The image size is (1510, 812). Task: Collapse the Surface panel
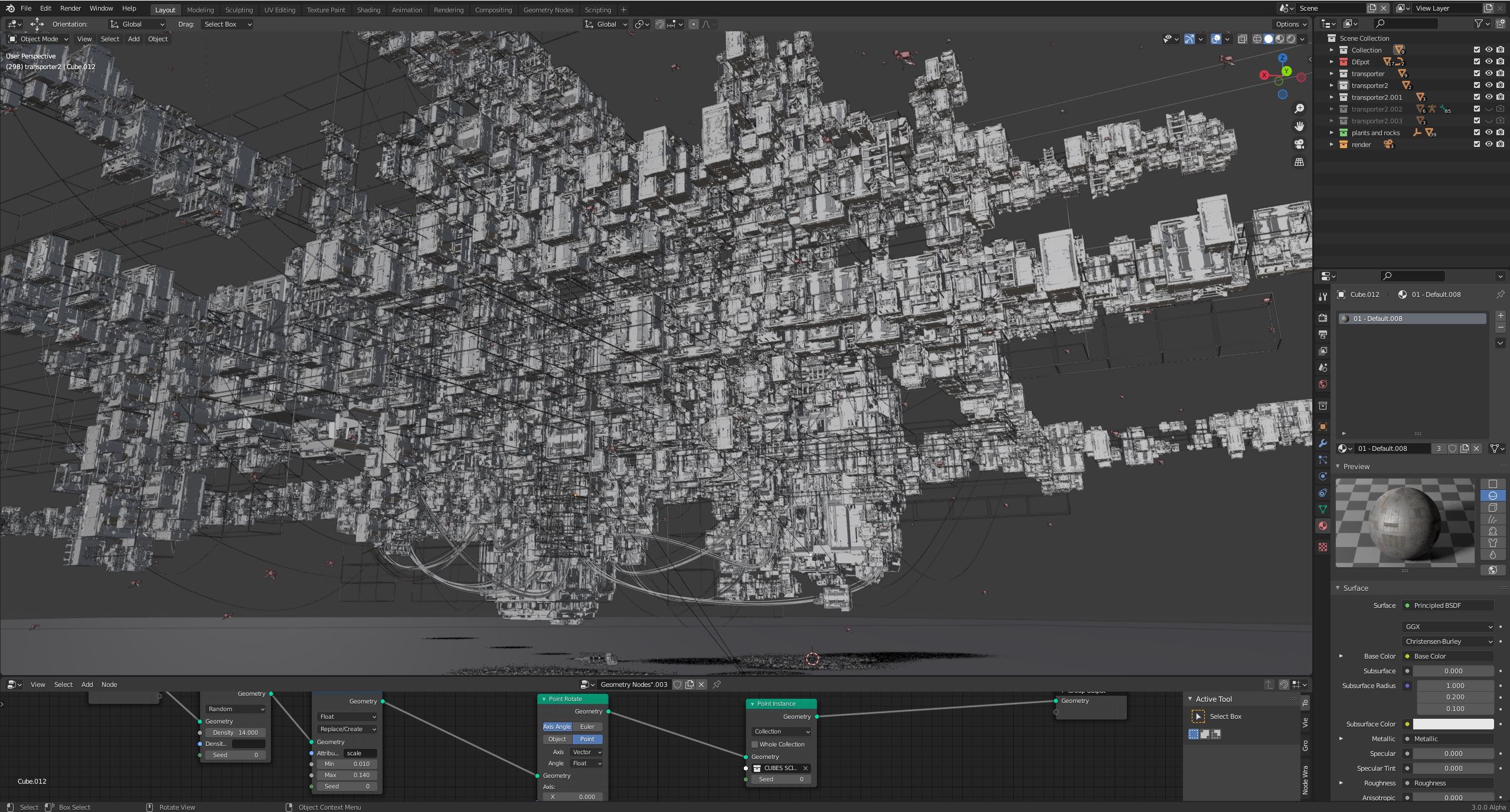pos(1338,588)
